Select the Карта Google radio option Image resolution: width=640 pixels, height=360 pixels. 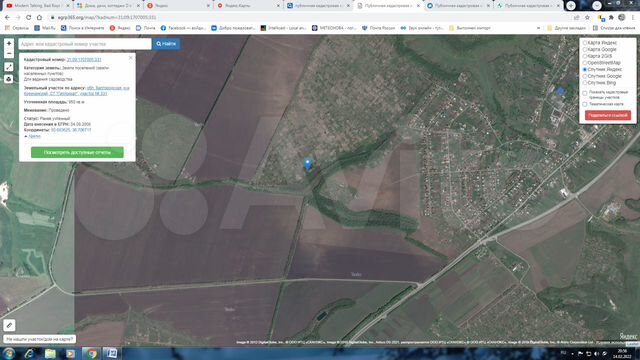click(x=585, y=49)
